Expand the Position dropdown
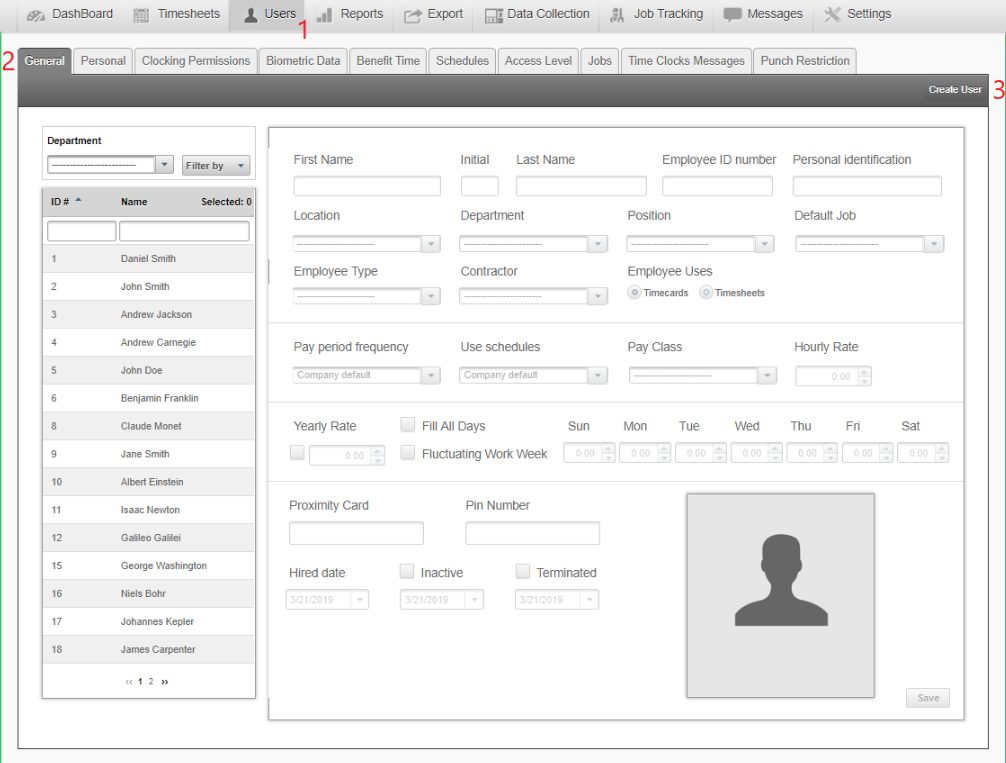The width and height of the screenshot is (1006, 763). click(x=764, y=244)
